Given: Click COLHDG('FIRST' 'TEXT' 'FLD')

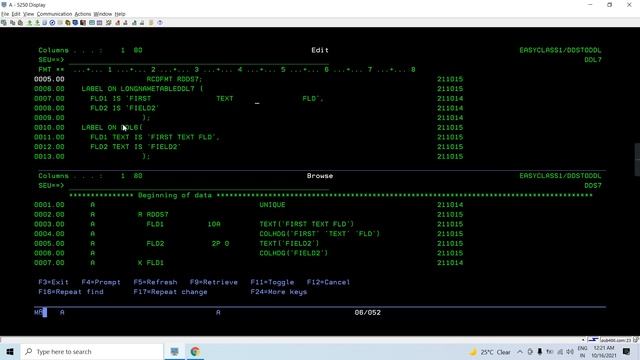Looking at the screenshot, I should 320,234.
